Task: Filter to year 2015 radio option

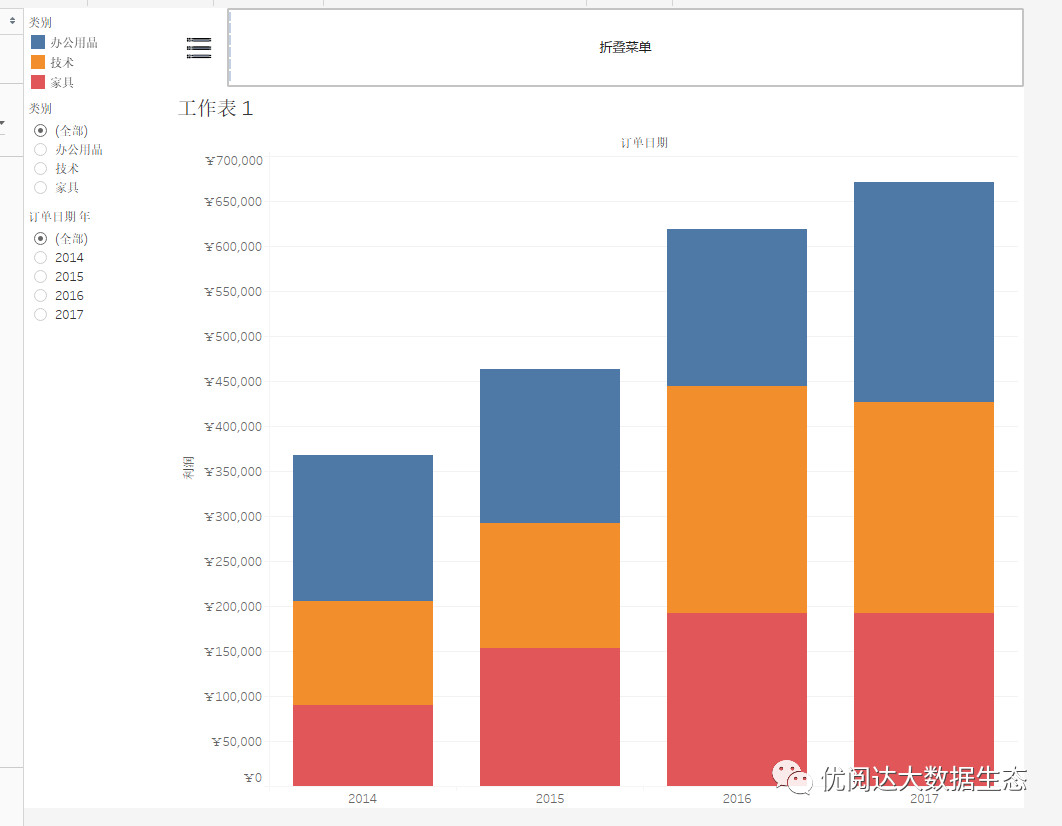Action: [41, 276]
